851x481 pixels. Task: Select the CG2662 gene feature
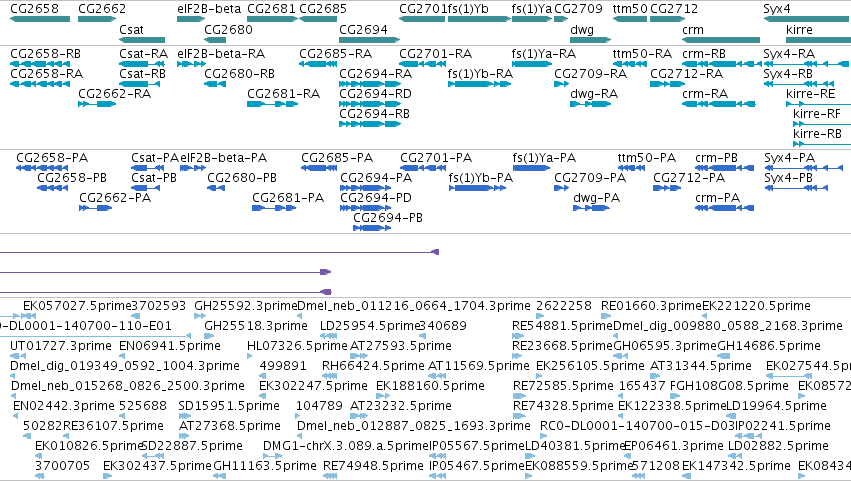(97, 19)
